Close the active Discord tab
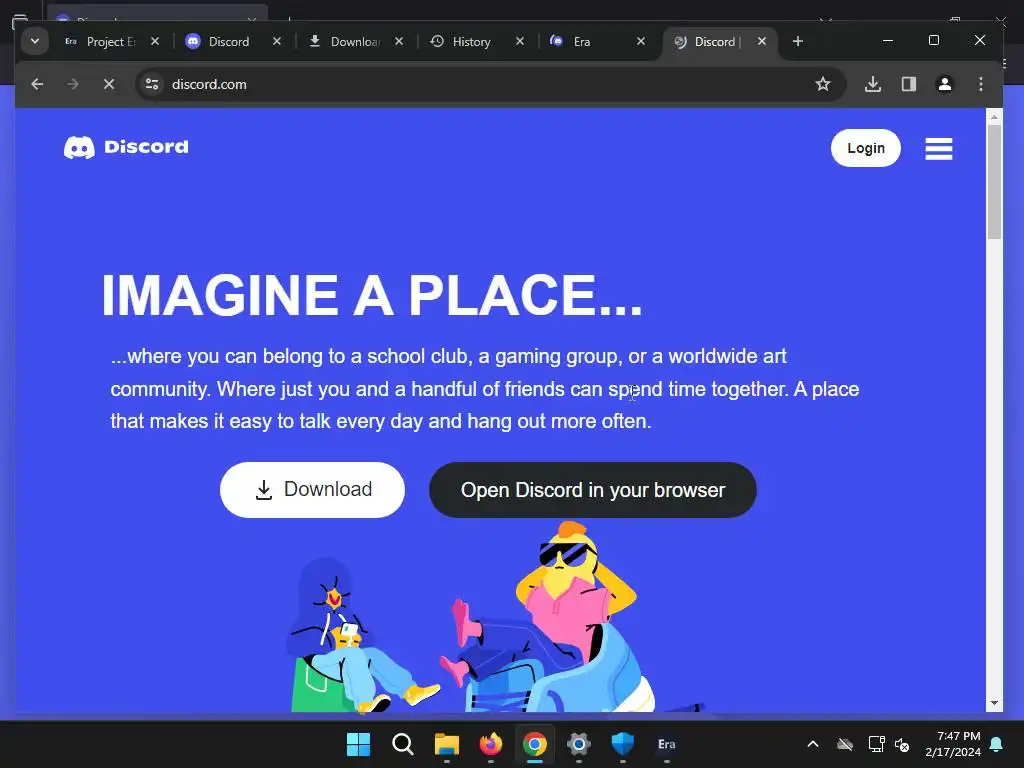 coord(761,41)
